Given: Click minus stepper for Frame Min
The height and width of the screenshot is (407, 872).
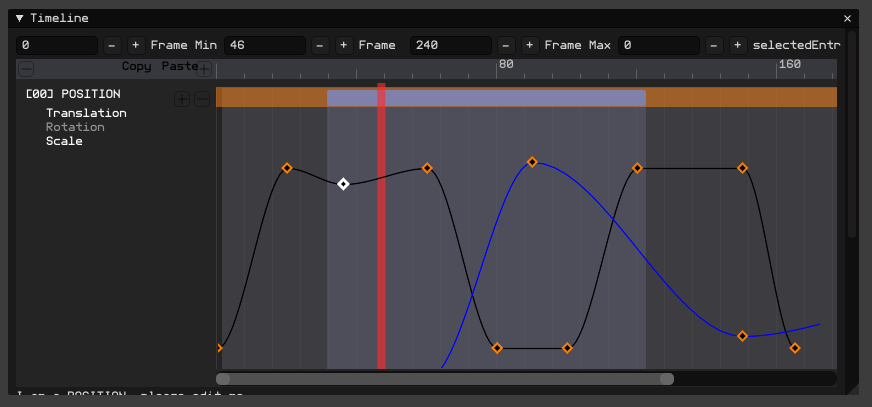Looking at the screenshot, I should point(112,45).
